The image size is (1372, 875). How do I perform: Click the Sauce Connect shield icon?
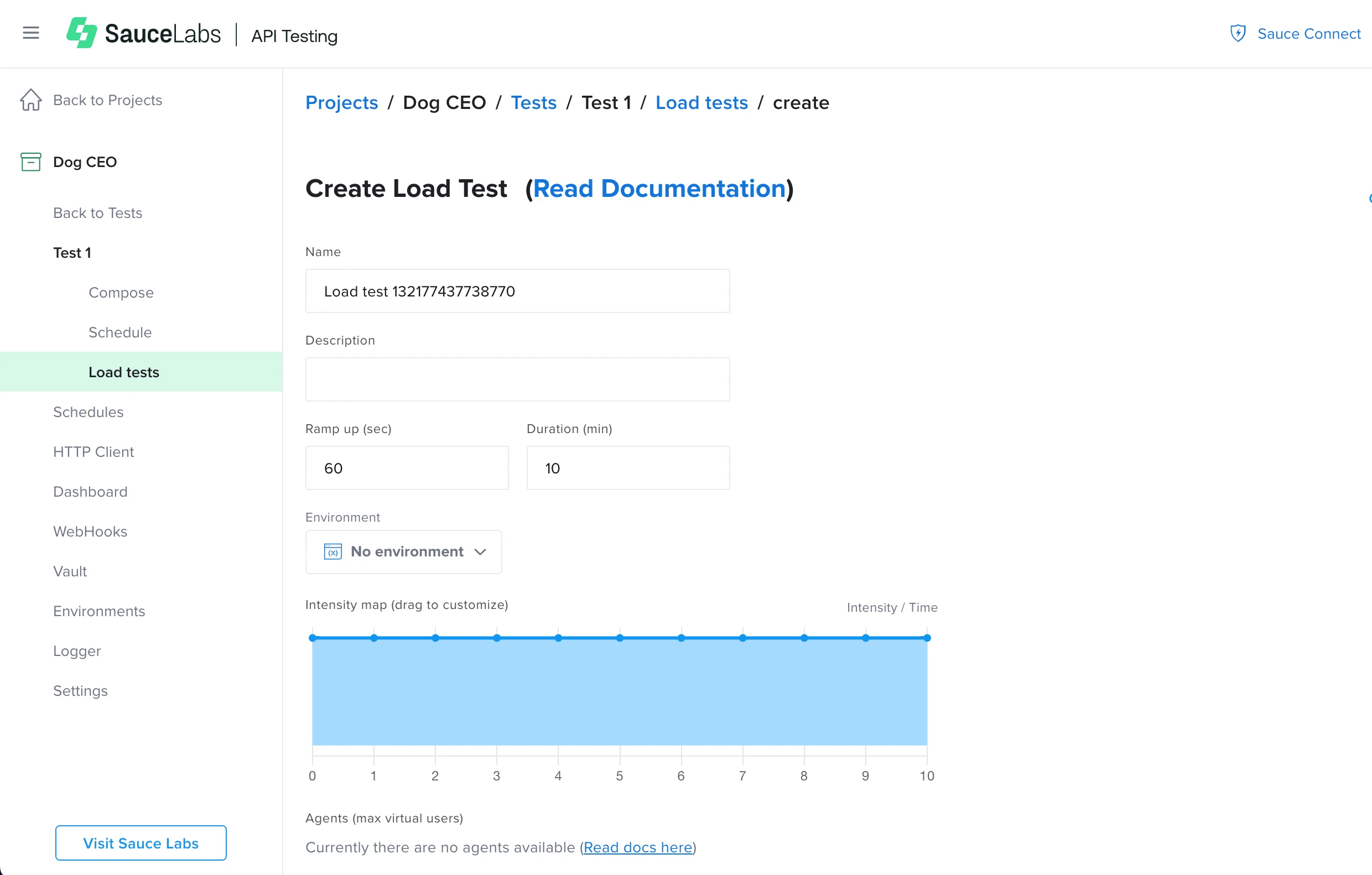point(1238,33)
